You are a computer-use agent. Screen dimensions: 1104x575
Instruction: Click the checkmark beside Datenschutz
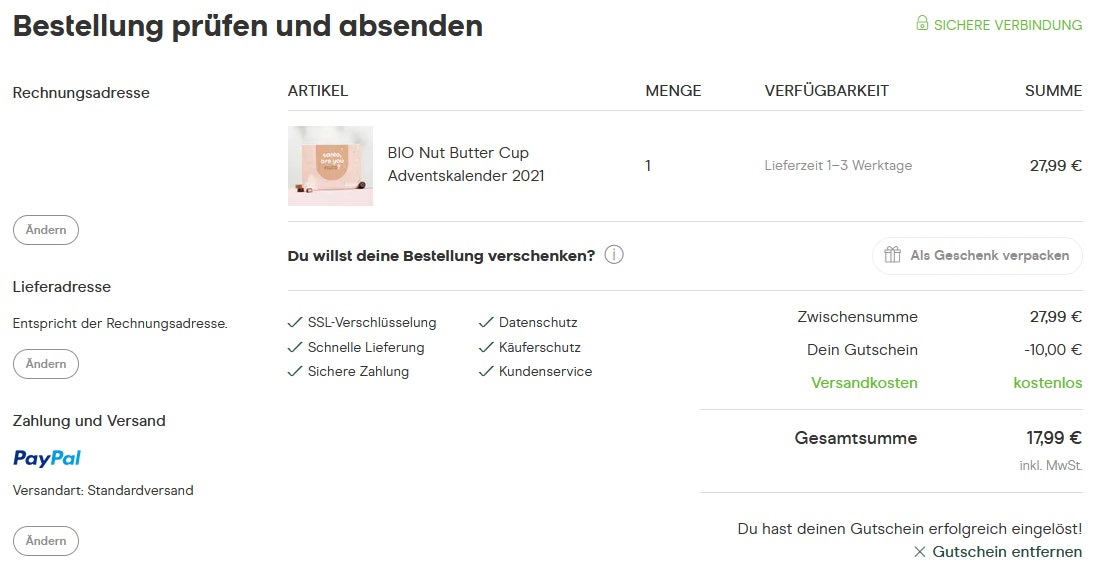point(486,323)
